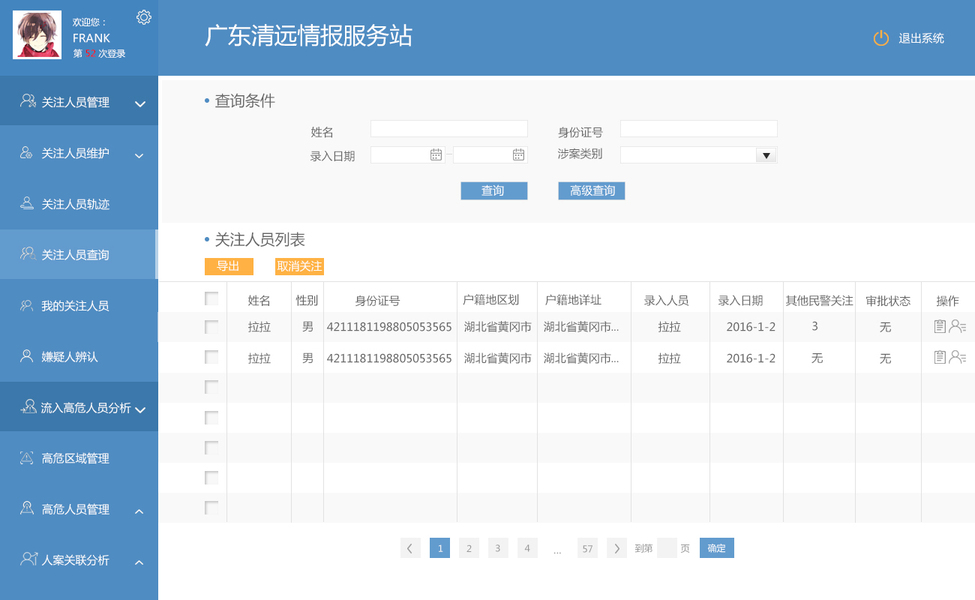Click the 关注人员查询 sidebar icon
Image resolution: width=975 pixels, height=600 pixels.
click(x=27, y=254)
